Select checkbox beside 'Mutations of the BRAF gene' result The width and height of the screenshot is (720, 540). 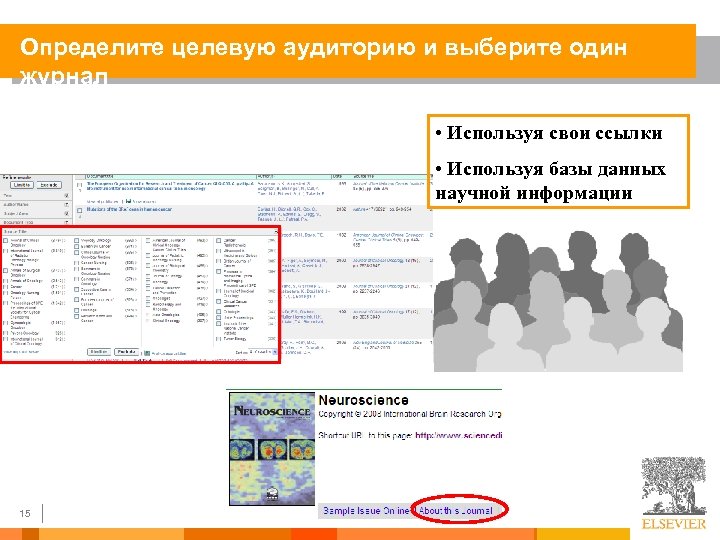[79, 211]
